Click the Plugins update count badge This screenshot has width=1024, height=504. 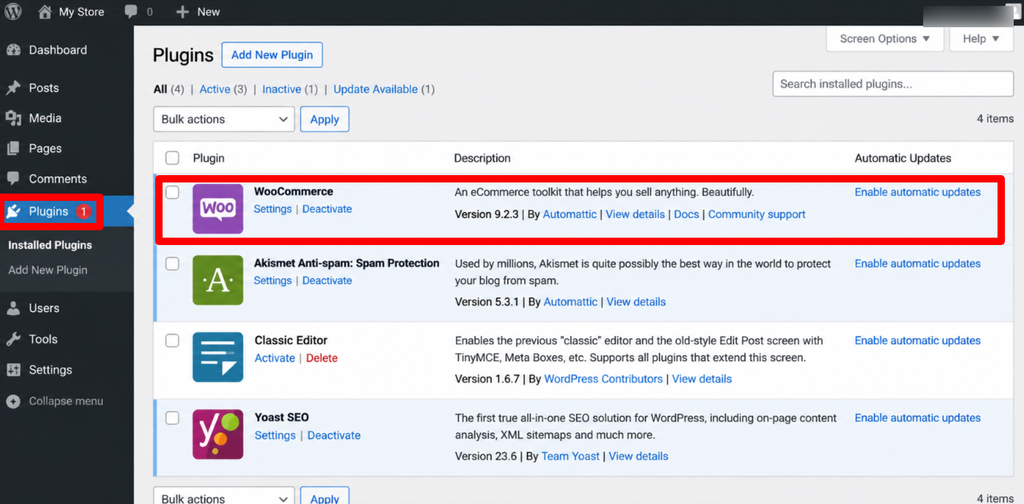tap(84, 212)
